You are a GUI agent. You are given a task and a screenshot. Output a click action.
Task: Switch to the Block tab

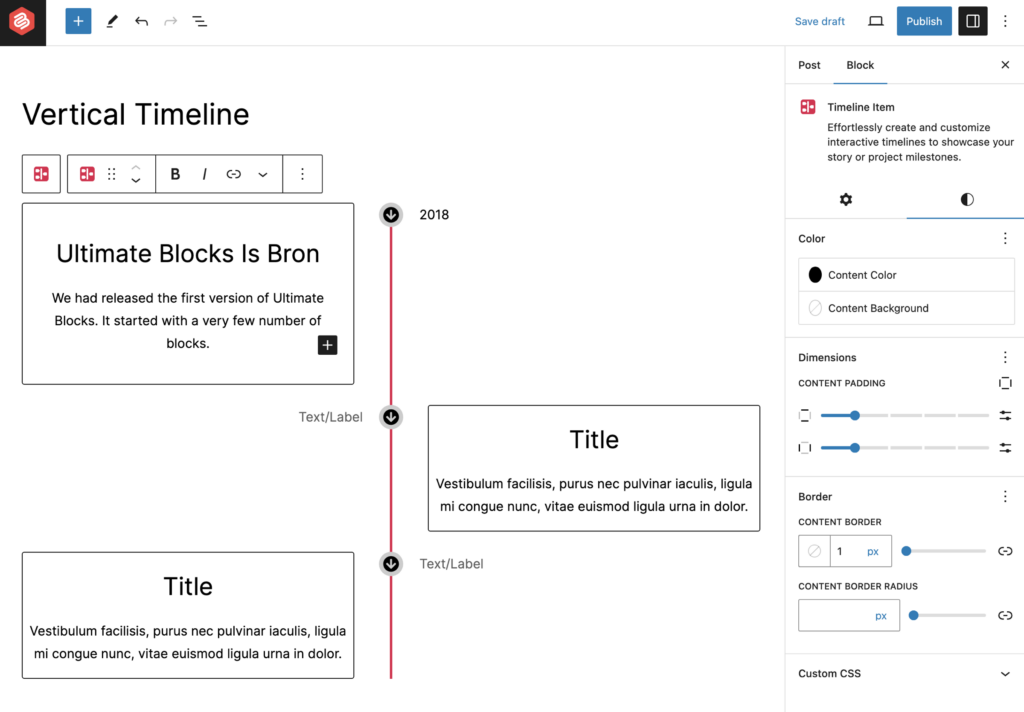pyautogui.click(x=859, y=65)
